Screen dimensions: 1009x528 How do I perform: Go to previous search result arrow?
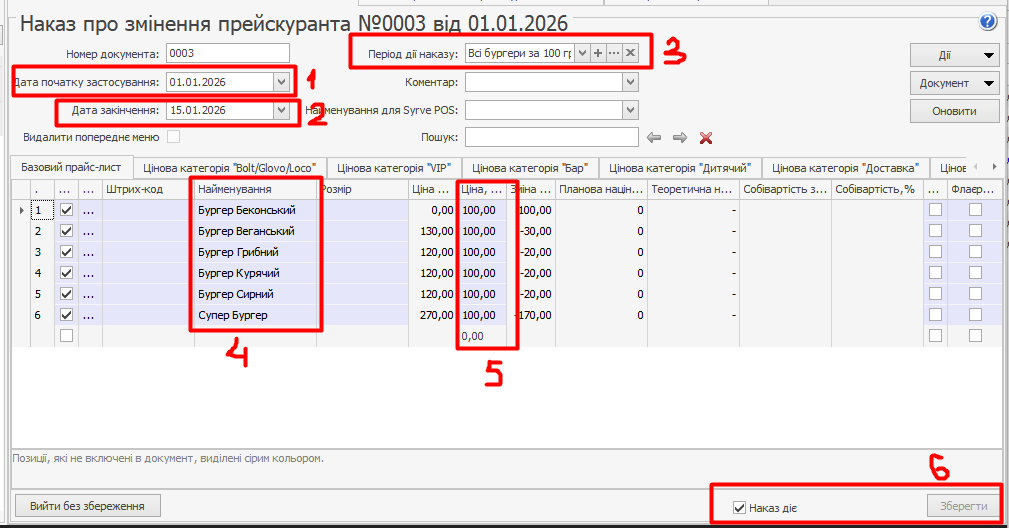click(x=655, y=138)
